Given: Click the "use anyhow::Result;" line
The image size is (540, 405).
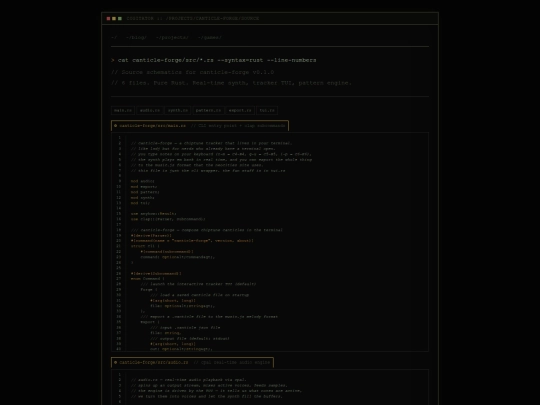Looking at the screenshot, I should [154, 214].
